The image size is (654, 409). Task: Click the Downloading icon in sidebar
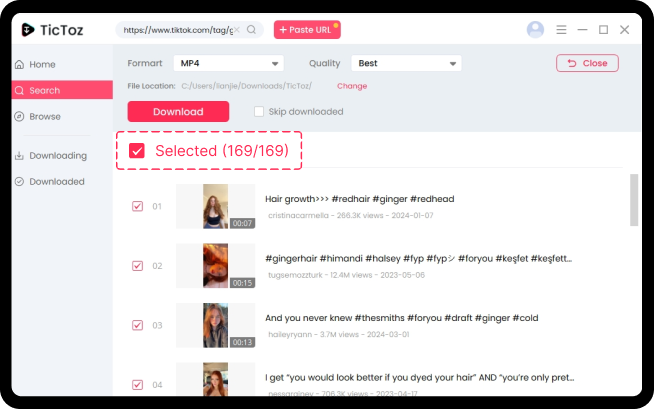pyautogui.click(x=19, y=156)
